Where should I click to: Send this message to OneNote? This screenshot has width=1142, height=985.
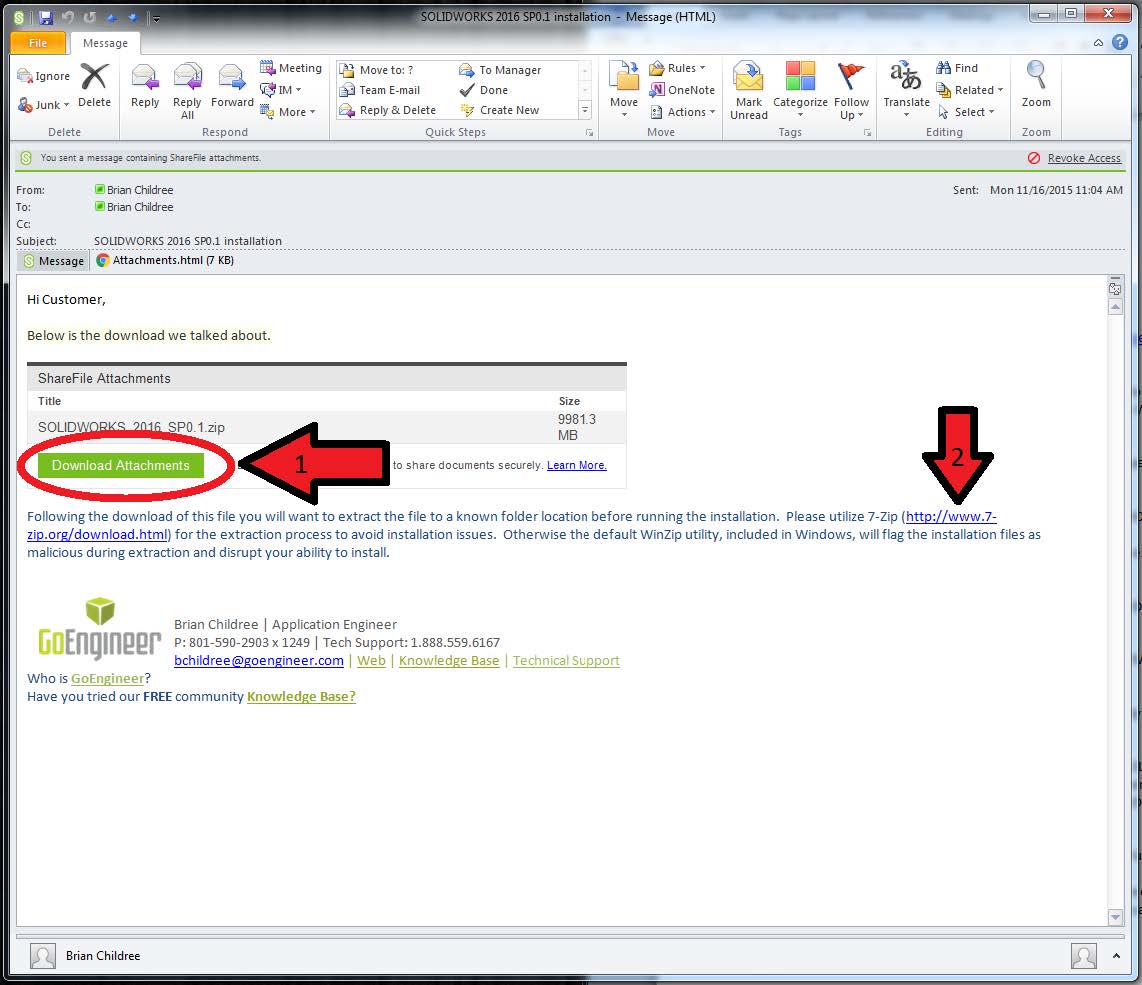click(682, 90)
